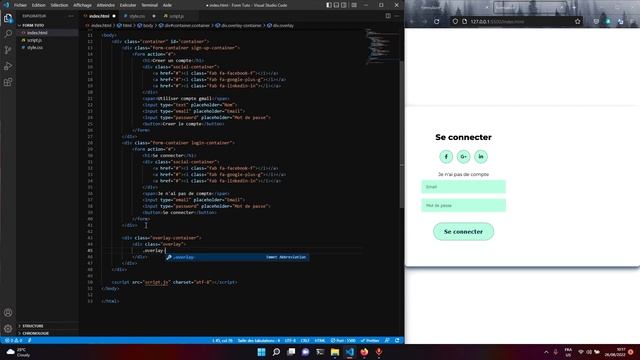Open the Edition menu
The height and width of the screenshot is (360, 640).
[39, 5]
